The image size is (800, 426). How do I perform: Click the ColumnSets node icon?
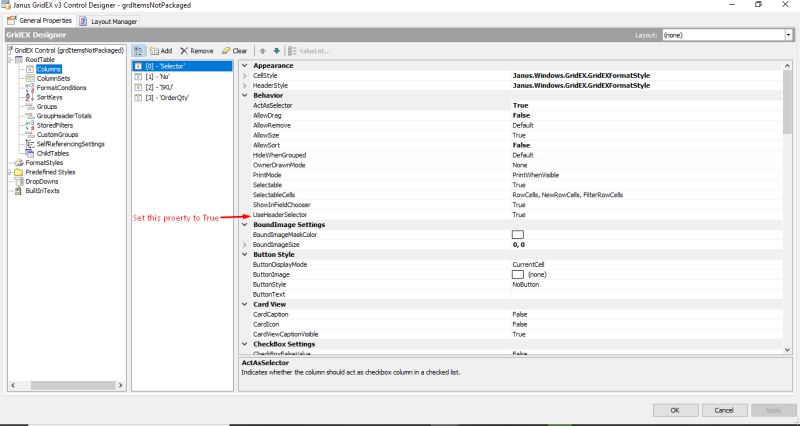click(x=30, y=79)
